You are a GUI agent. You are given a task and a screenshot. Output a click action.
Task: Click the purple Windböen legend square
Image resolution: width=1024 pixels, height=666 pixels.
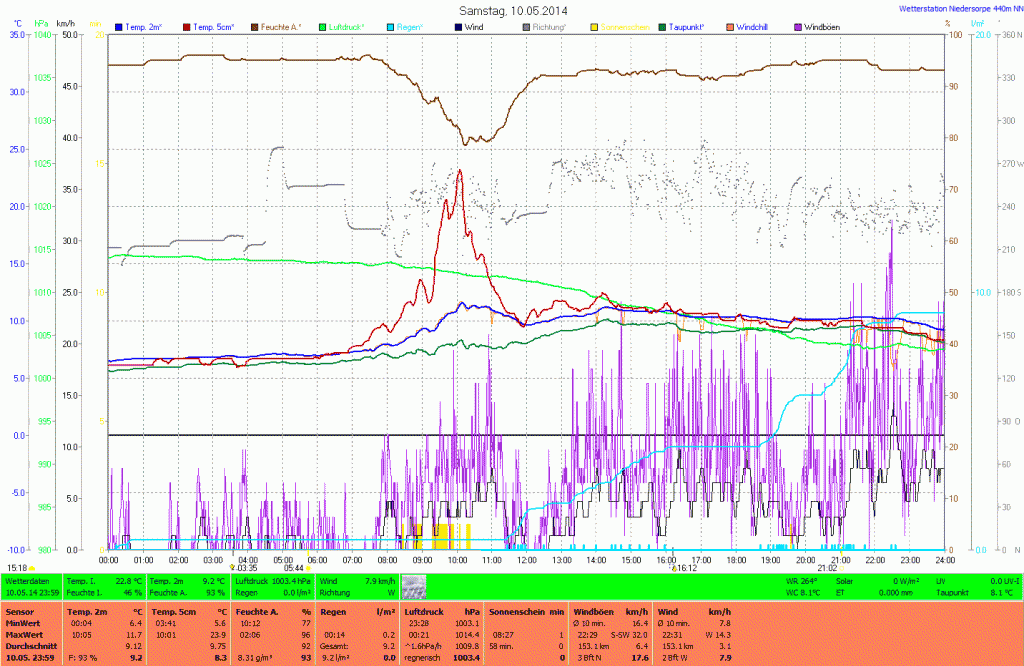798,26
